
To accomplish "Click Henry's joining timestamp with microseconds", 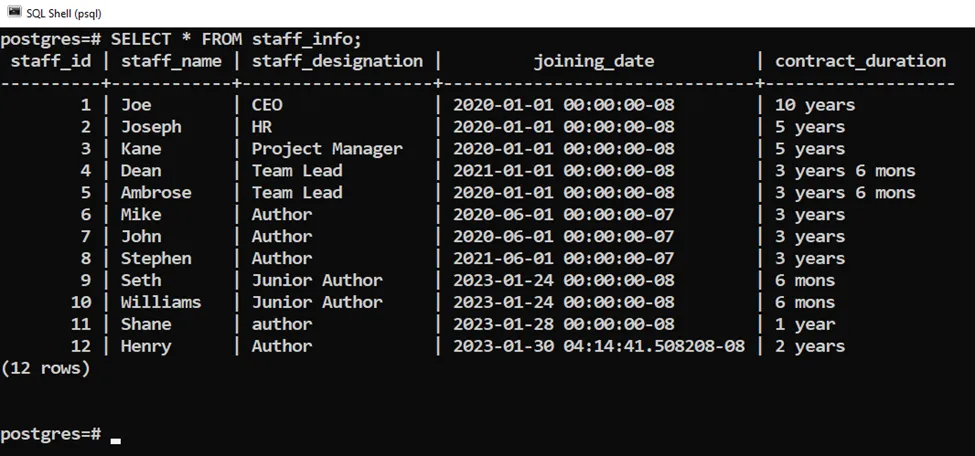I will click(598, 346).
